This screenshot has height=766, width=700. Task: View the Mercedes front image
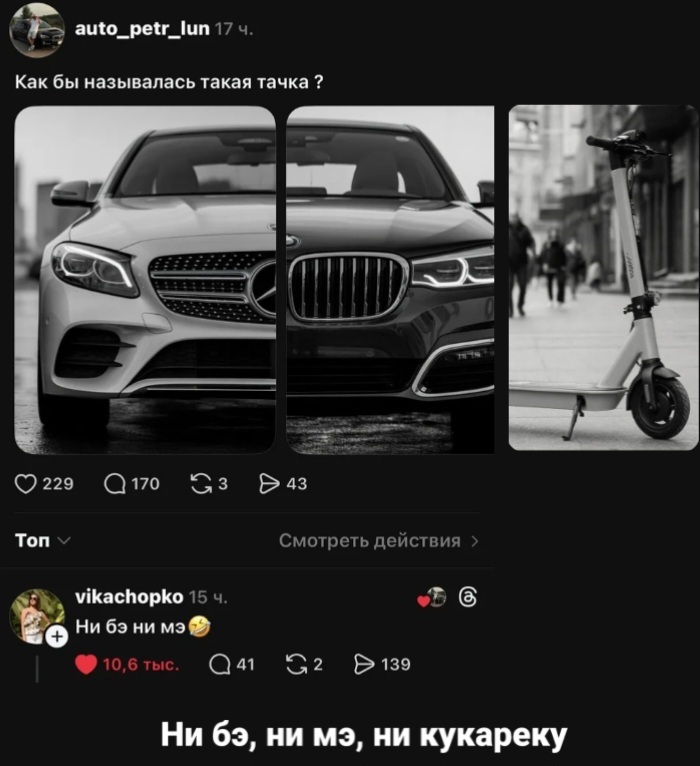[x=146, y=280]
